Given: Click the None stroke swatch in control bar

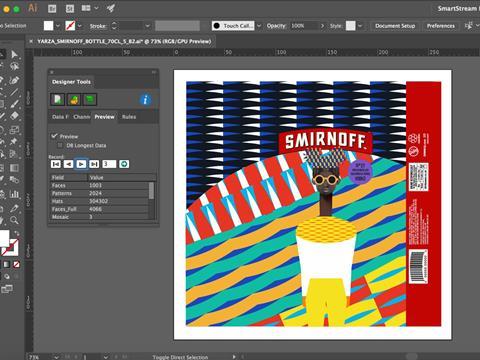Looking at the screenshot, I should 70,26.
